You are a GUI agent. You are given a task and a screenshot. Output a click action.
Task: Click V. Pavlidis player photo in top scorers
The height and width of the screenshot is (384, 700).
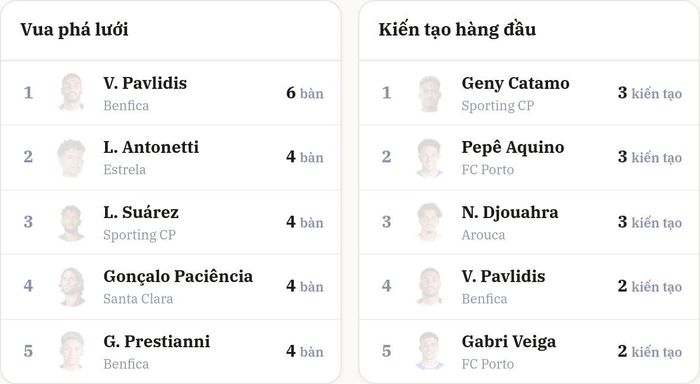tap(71, 92)
